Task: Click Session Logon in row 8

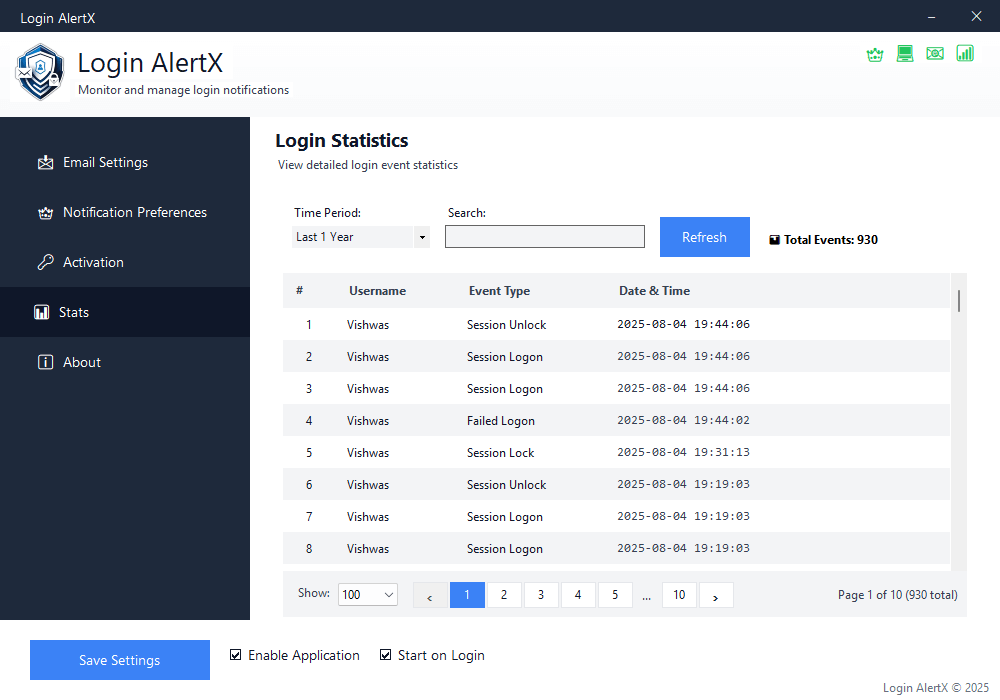Action: point(504,549)
